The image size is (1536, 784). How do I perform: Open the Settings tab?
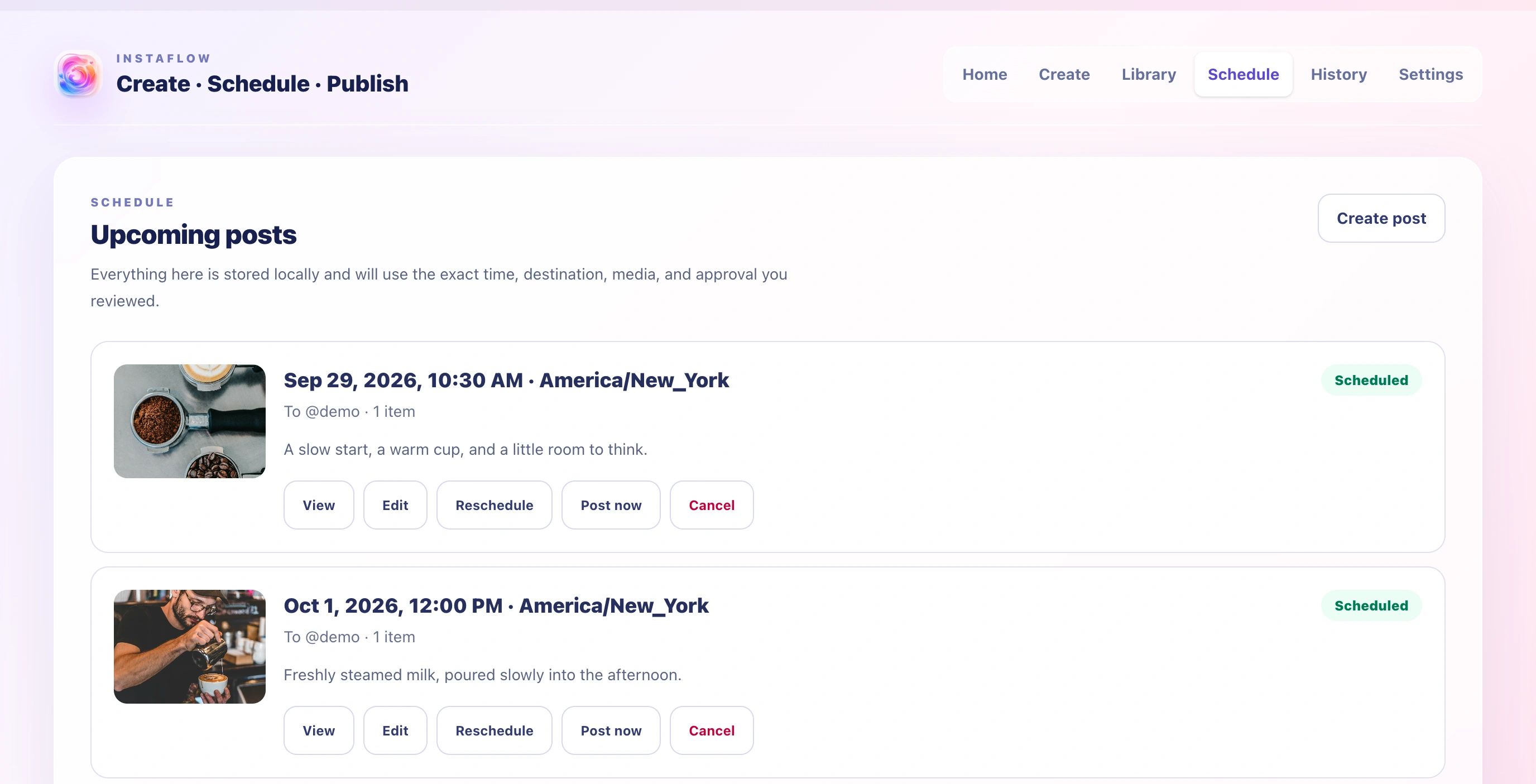(x=1431, y=75)
